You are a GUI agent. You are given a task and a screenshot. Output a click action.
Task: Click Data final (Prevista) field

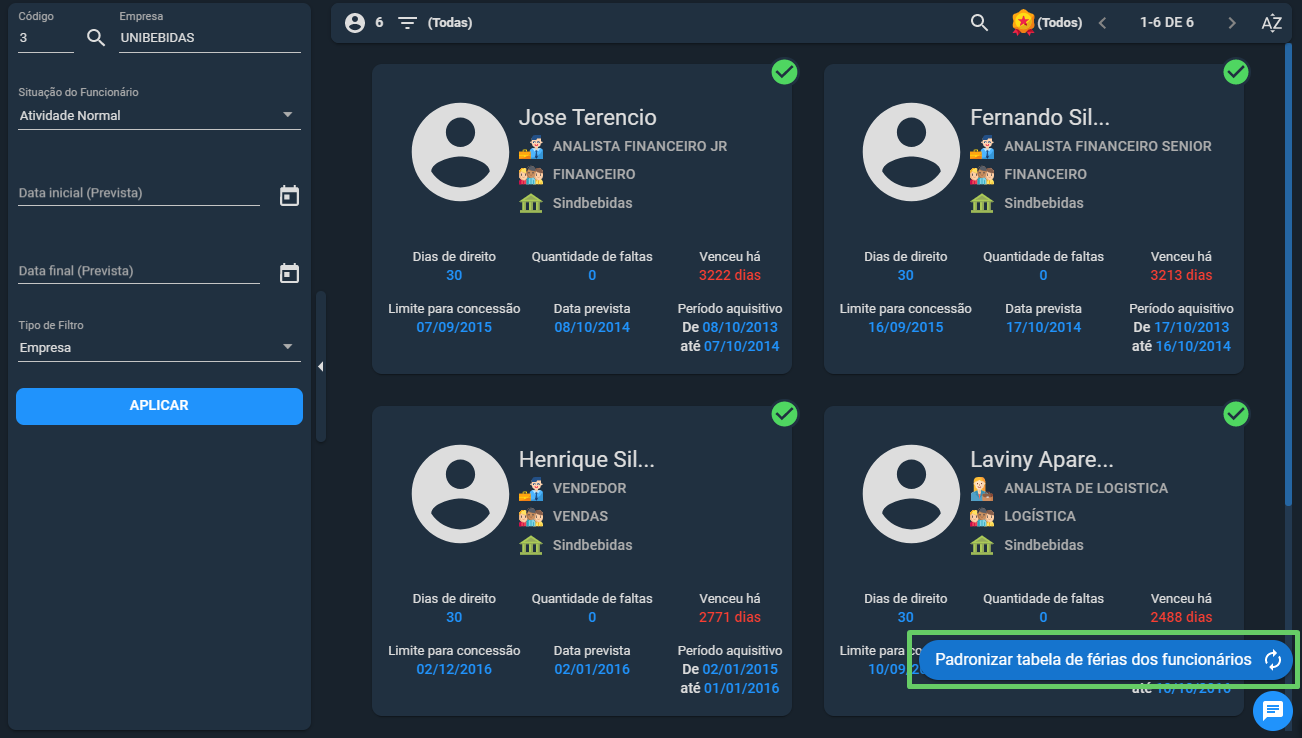[139, 271]
